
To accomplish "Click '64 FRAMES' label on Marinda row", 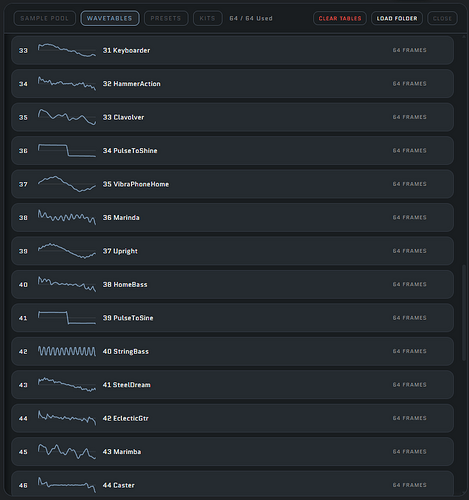I will [409, 217].
